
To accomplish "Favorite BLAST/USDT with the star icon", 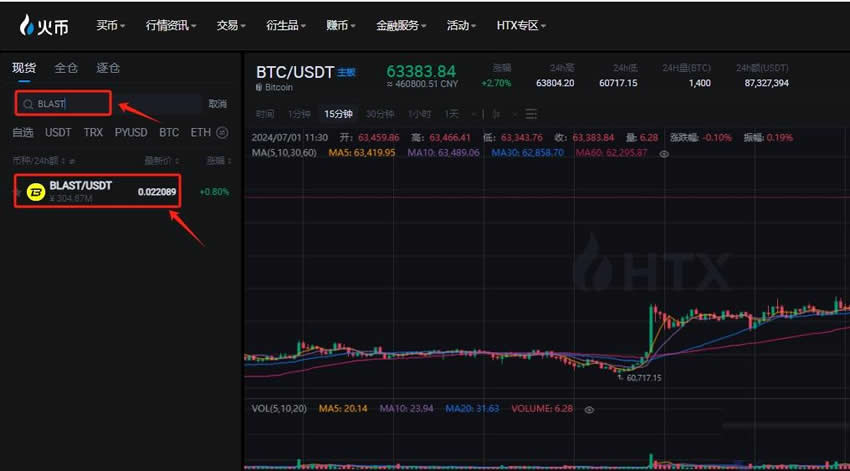I will click(17, 192).
